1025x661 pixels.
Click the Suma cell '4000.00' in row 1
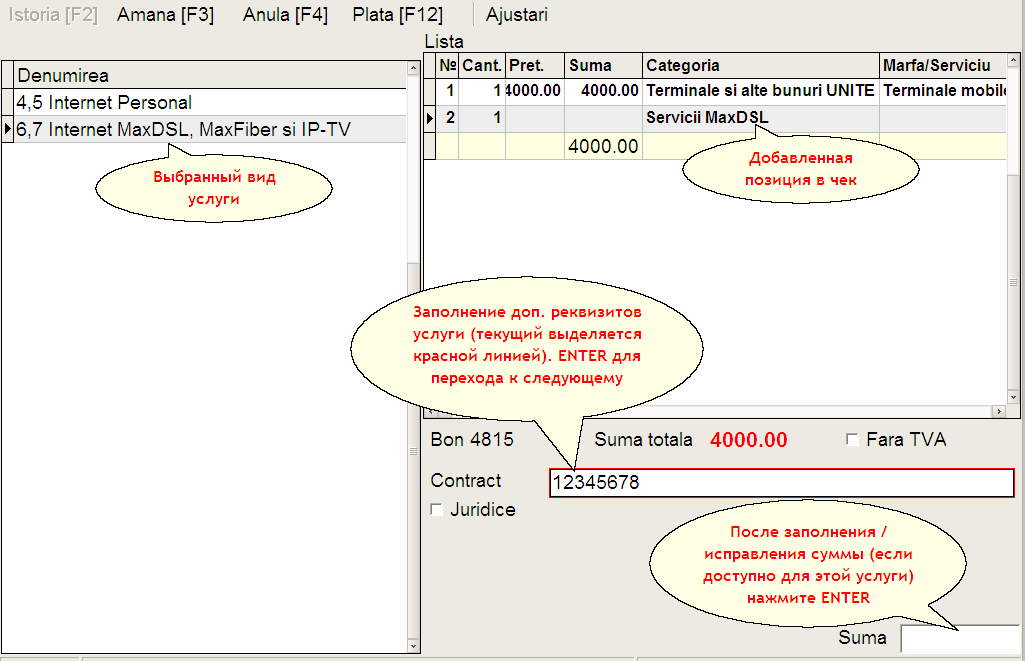pyautogui.click(x=603, y=91)
